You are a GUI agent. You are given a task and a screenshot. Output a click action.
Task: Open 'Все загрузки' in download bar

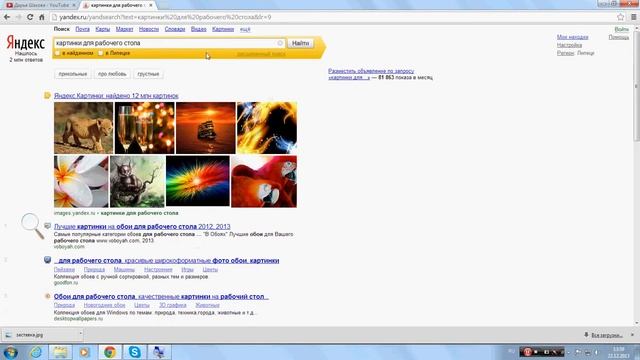pos(607,335)
